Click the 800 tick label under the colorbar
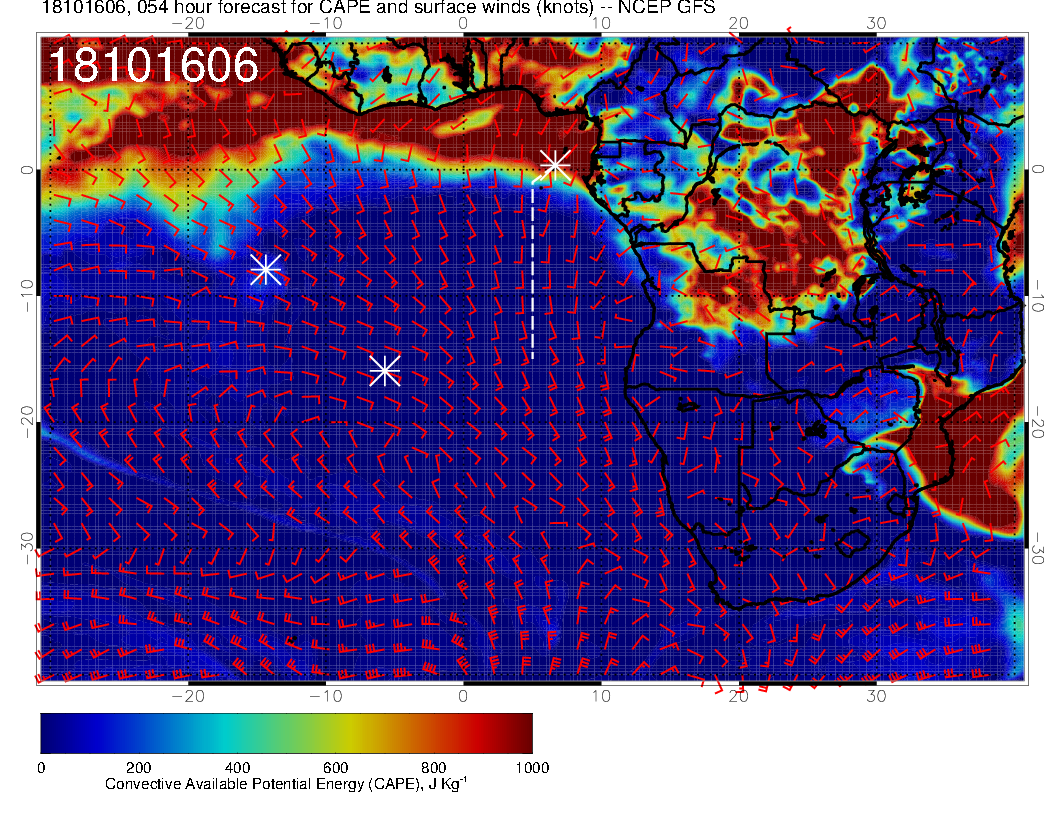Screen dimensions: 1056x816 (434, 768)
